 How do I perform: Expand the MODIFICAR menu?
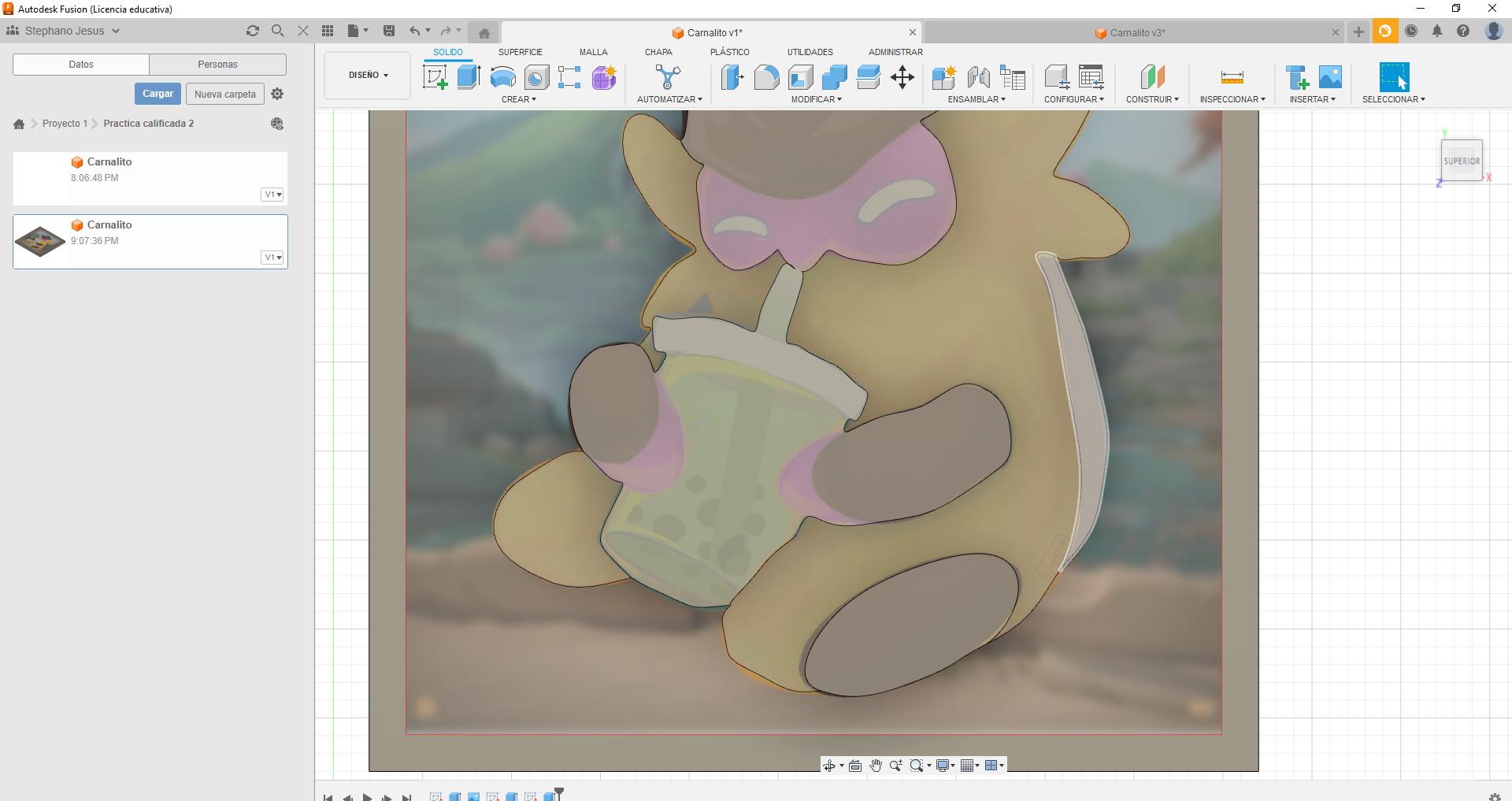(x=817, y=99)
